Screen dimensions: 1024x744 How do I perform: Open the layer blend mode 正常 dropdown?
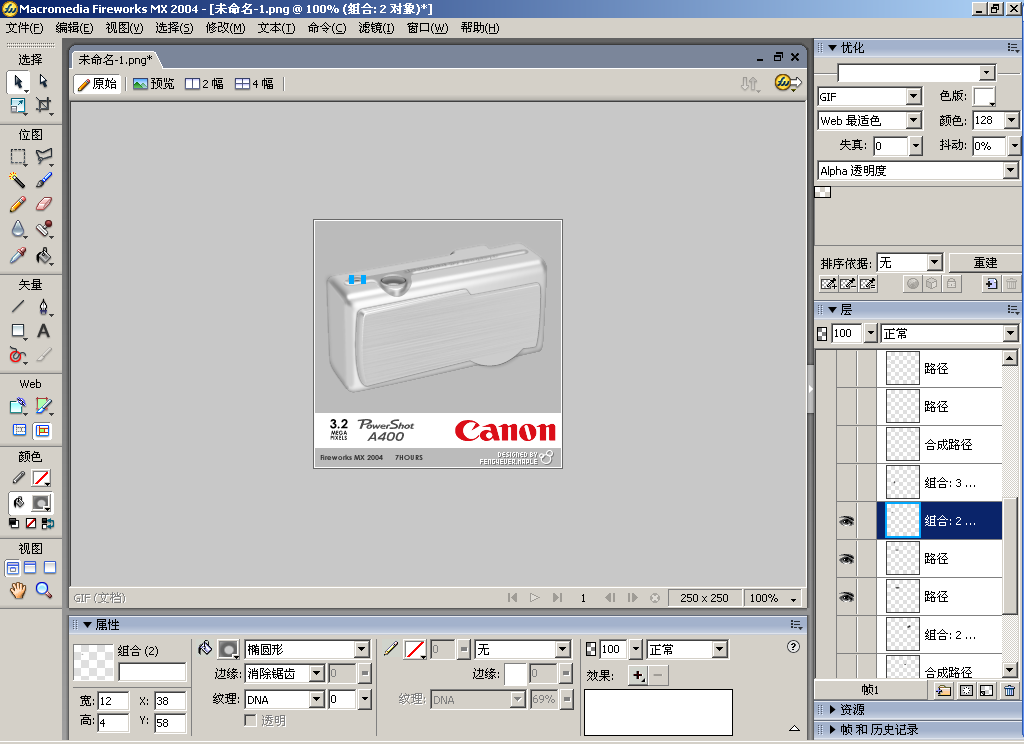tap(1010, 334)
